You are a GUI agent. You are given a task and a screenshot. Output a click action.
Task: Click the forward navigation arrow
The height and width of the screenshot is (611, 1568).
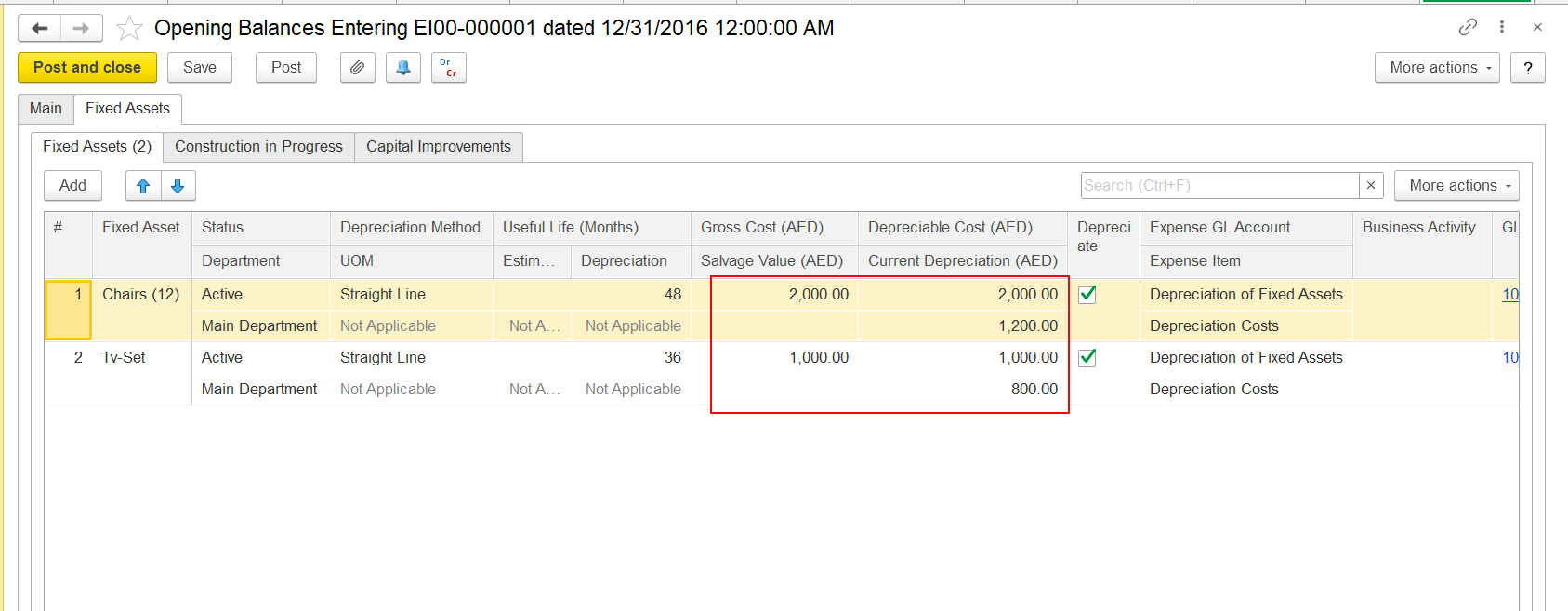point(81,28)
